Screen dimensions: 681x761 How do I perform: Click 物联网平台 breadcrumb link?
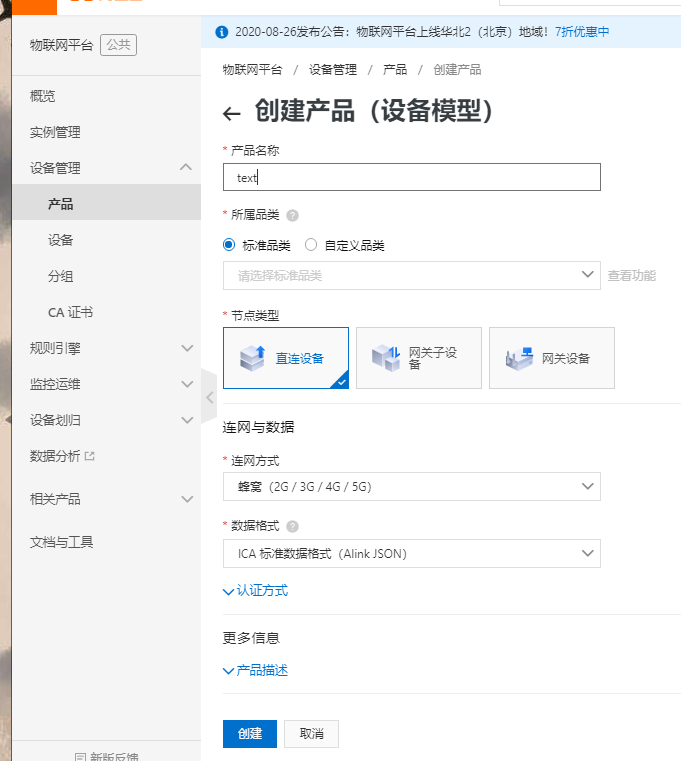pyautogui.click(x=252, y=70)
